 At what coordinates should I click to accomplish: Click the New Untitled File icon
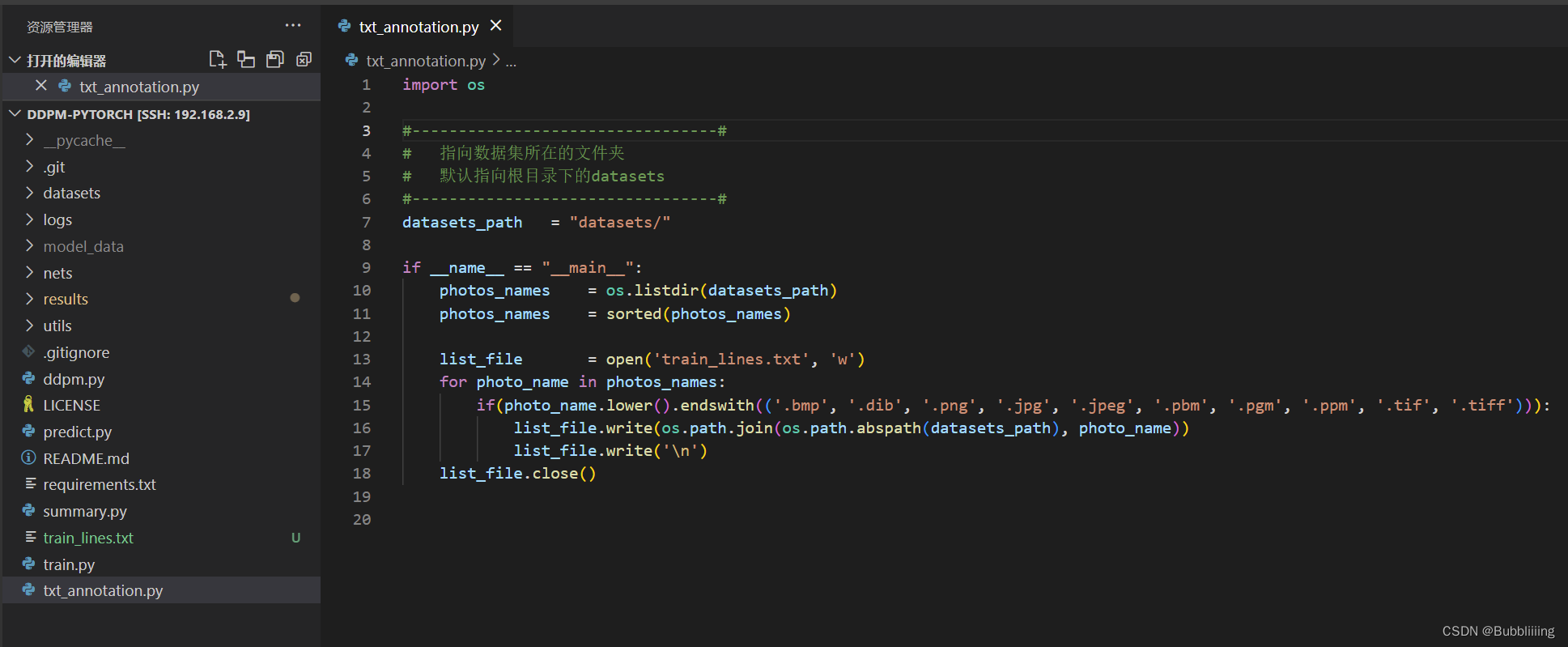tap(217, 59)
